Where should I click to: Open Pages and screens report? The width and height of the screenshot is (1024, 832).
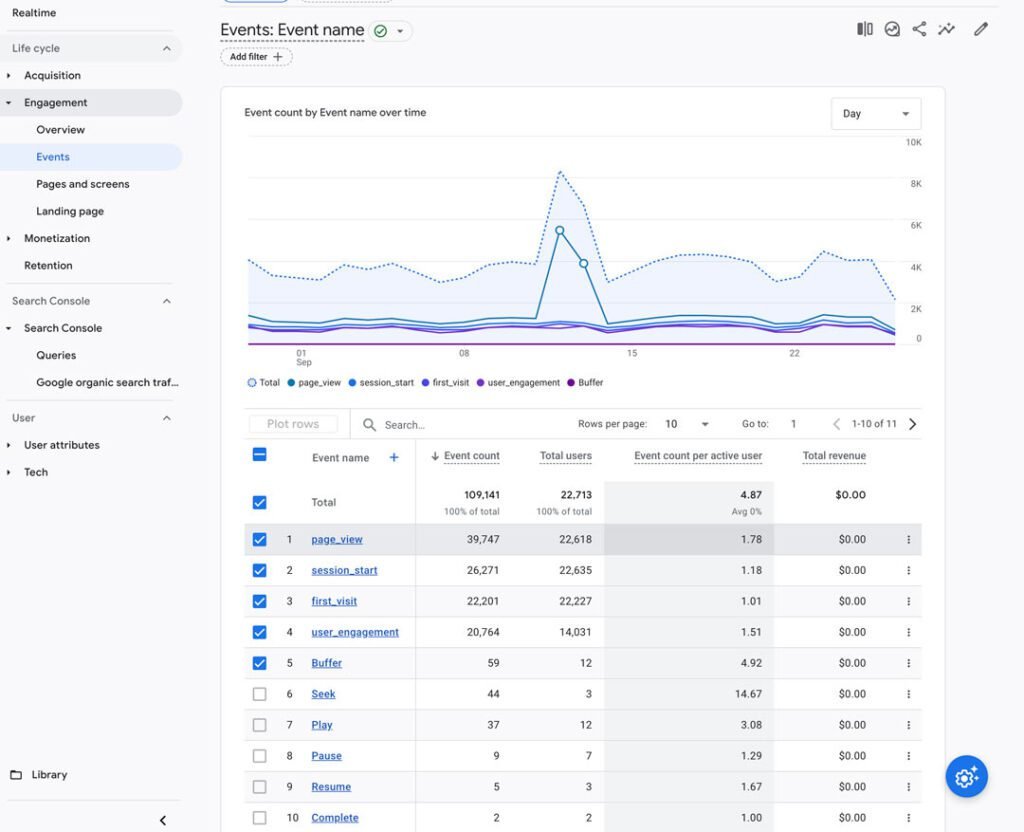click(83, 184)
